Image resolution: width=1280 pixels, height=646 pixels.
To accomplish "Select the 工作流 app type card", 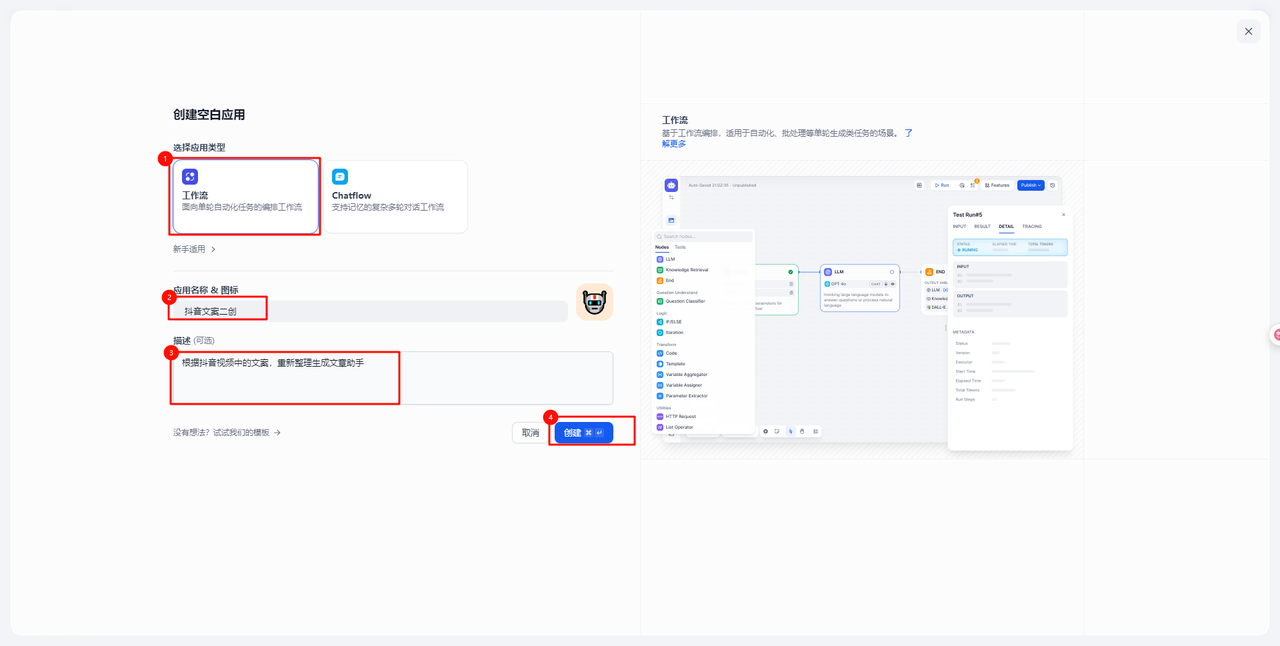I will [x=246, y=196].
